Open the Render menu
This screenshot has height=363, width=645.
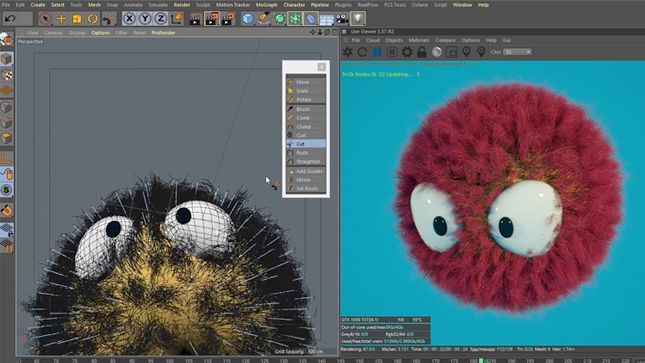[182, 5]
